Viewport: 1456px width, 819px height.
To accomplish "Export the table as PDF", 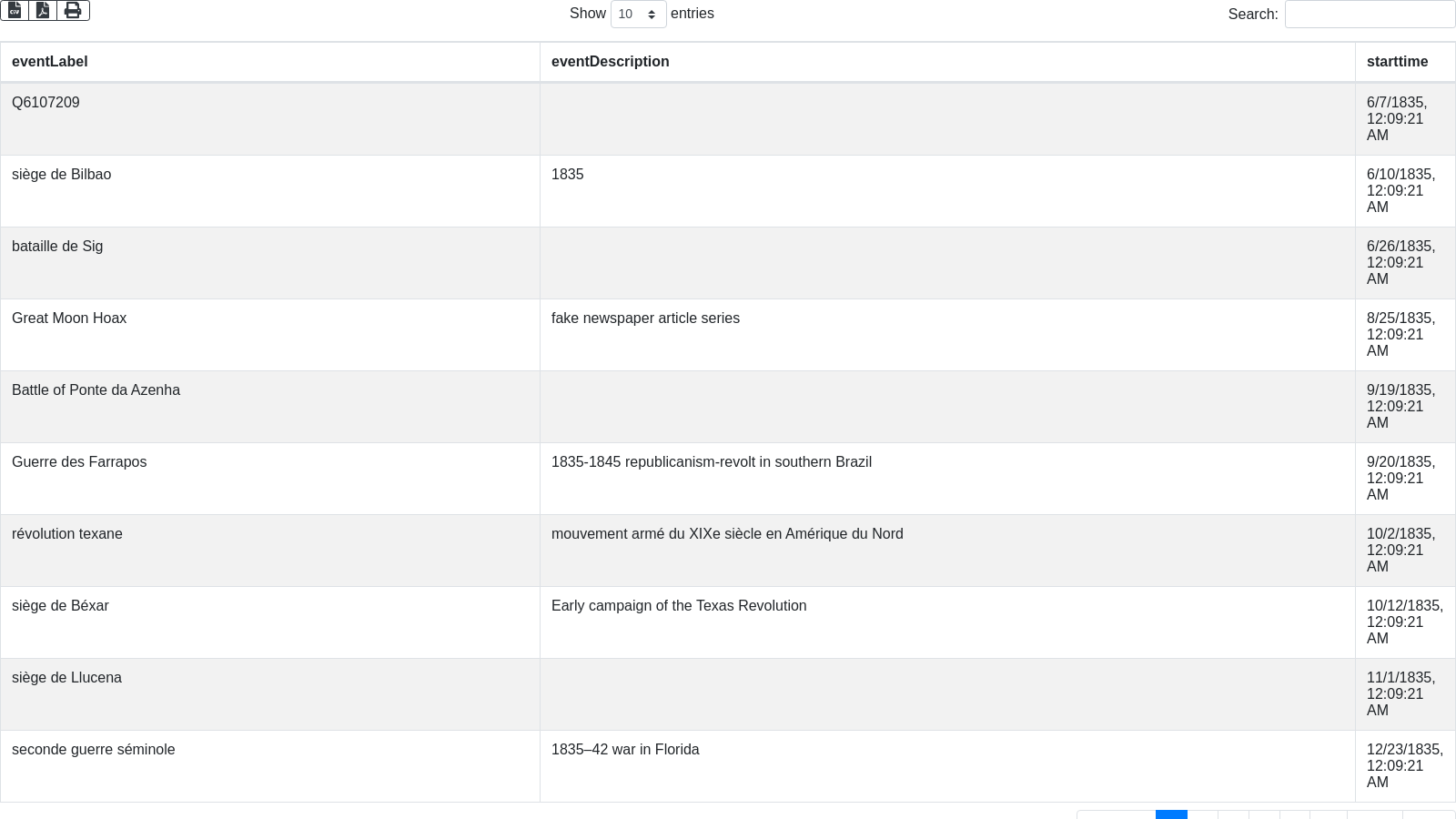I will (43, 10).
